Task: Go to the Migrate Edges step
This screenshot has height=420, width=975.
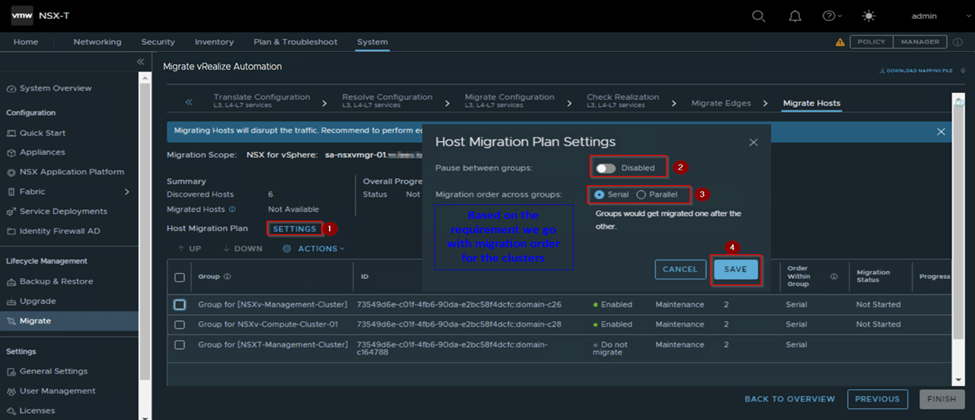Action: (x=720, y=103)
